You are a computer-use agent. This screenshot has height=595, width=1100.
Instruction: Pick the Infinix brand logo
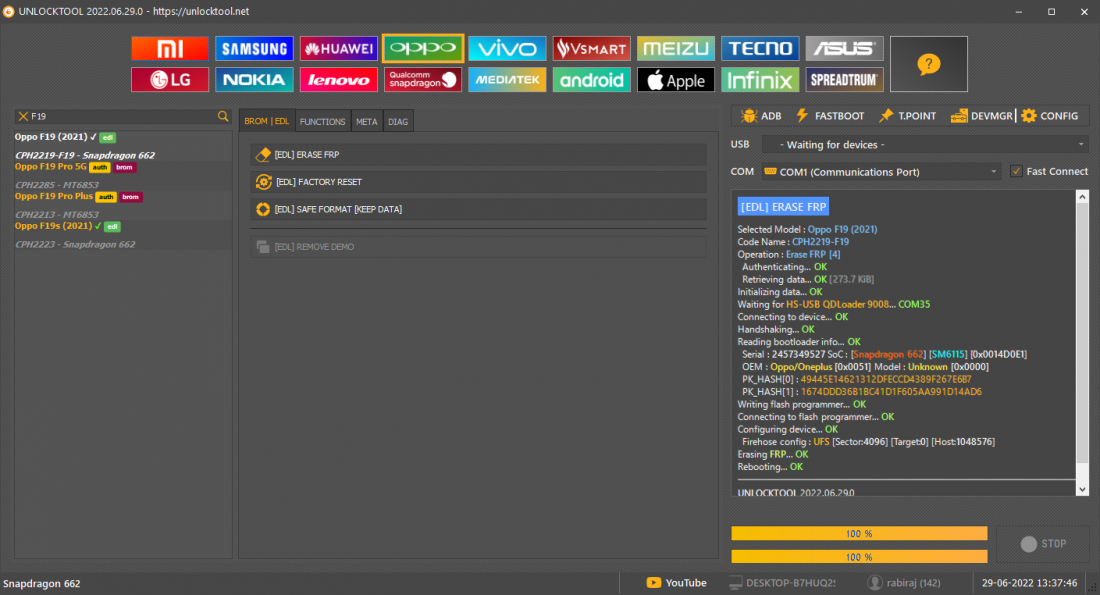(x=760, y=79)
